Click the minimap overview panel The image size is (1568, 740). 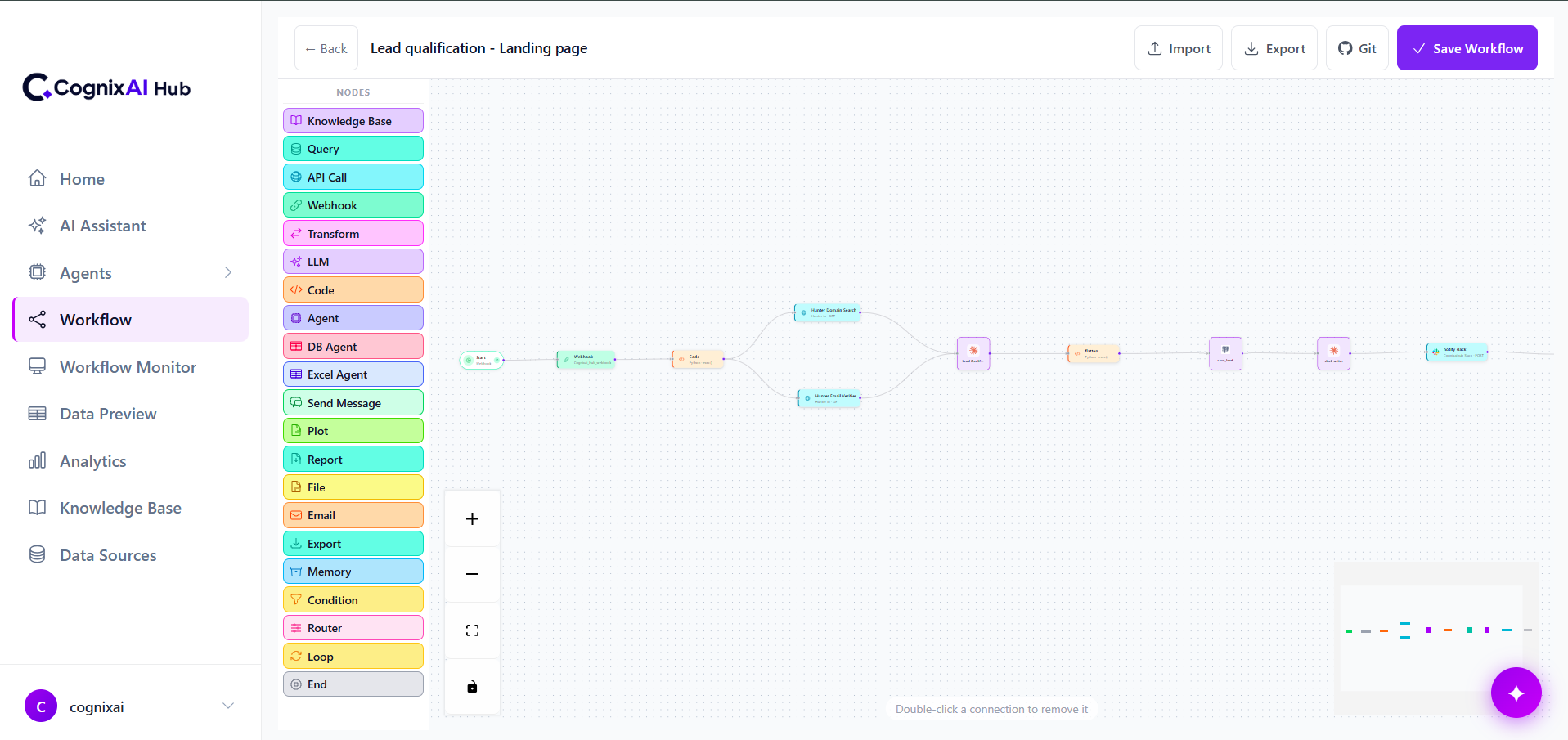click(1435, 638)
